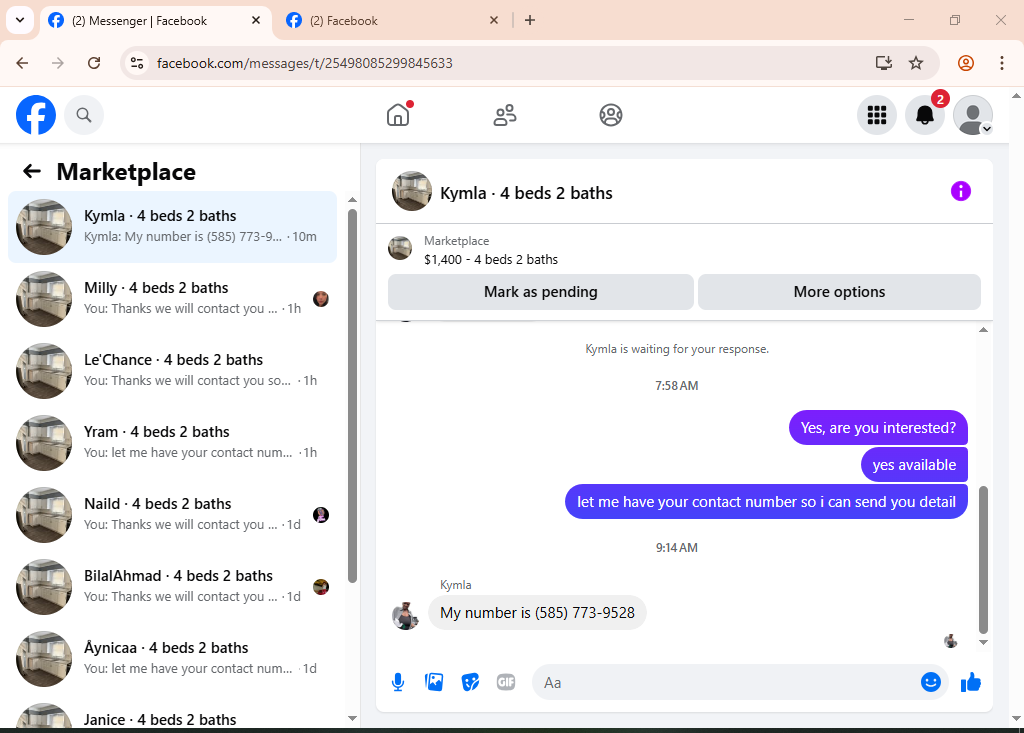Click the address bar URL
Viewport: 1024px width, 733px height.
304,63
